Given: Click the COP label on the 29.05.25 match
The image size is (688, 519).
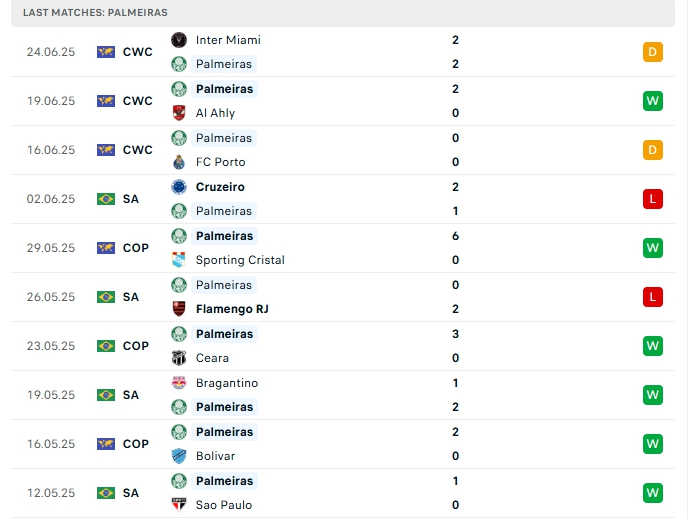Looking at the screenshot, I should point(136,248).
